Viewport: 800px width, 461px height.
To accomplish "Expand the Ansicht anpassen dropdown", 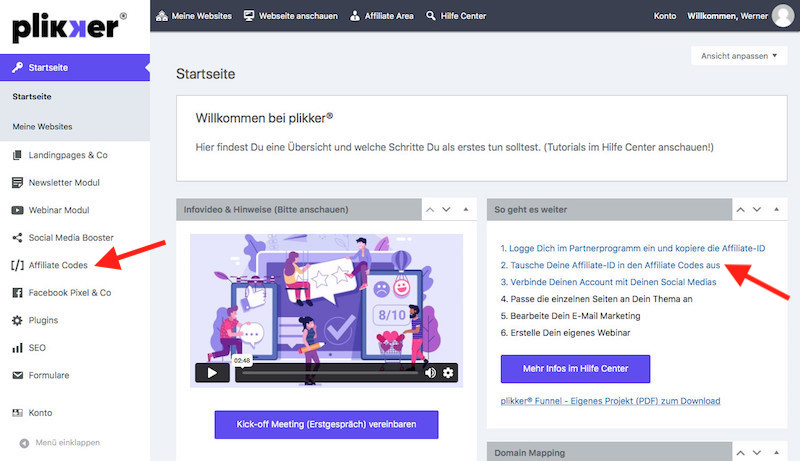I will pyautogui.click(x=738, y=56).
